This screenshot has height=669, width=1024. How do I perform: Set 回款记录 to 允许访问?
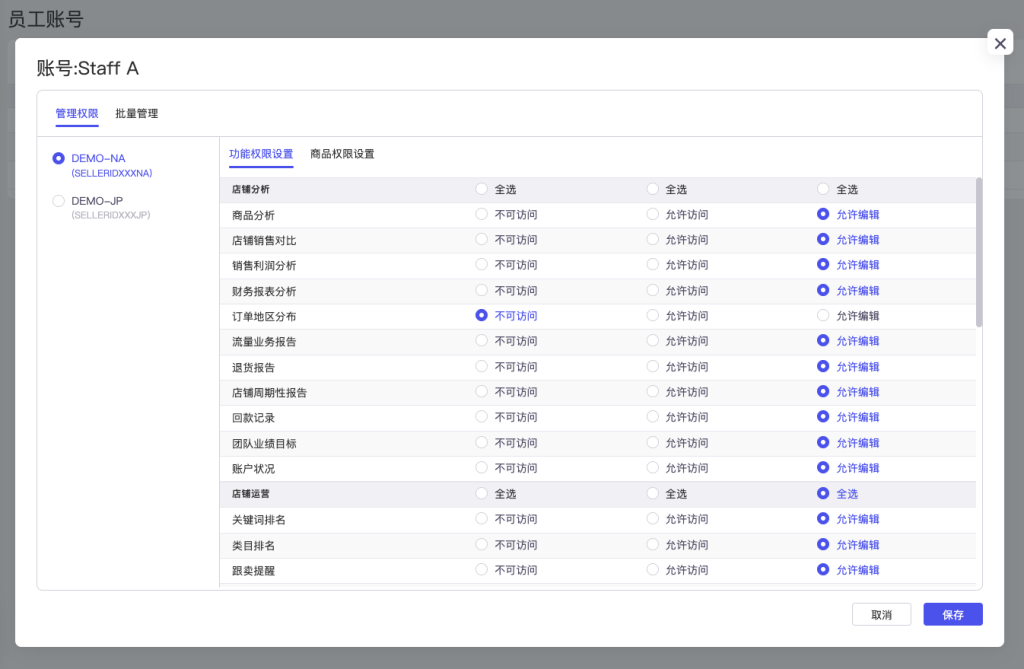[652, 417]
